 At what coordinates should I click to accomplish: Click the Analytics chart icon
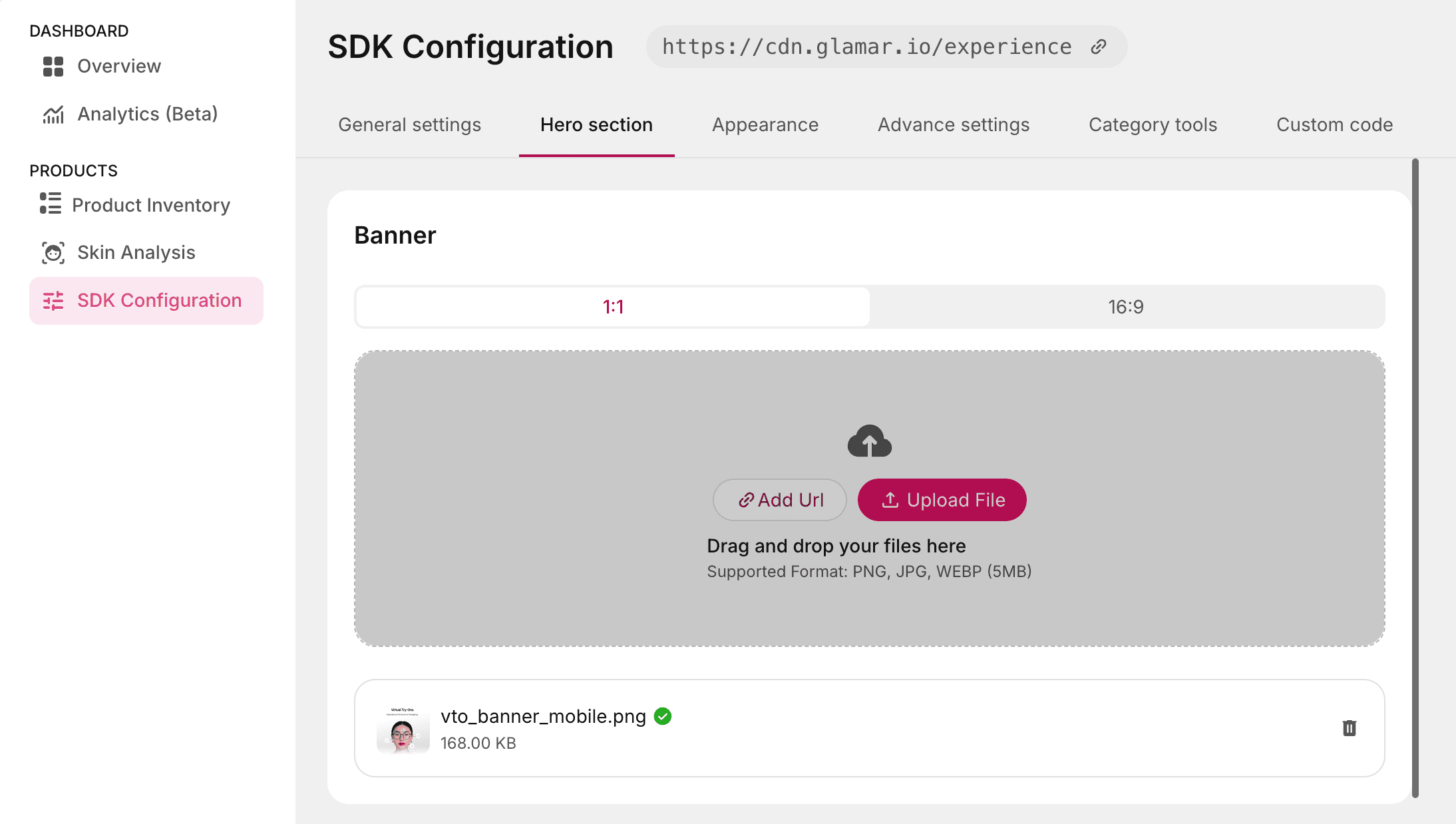tap(53, 114)
